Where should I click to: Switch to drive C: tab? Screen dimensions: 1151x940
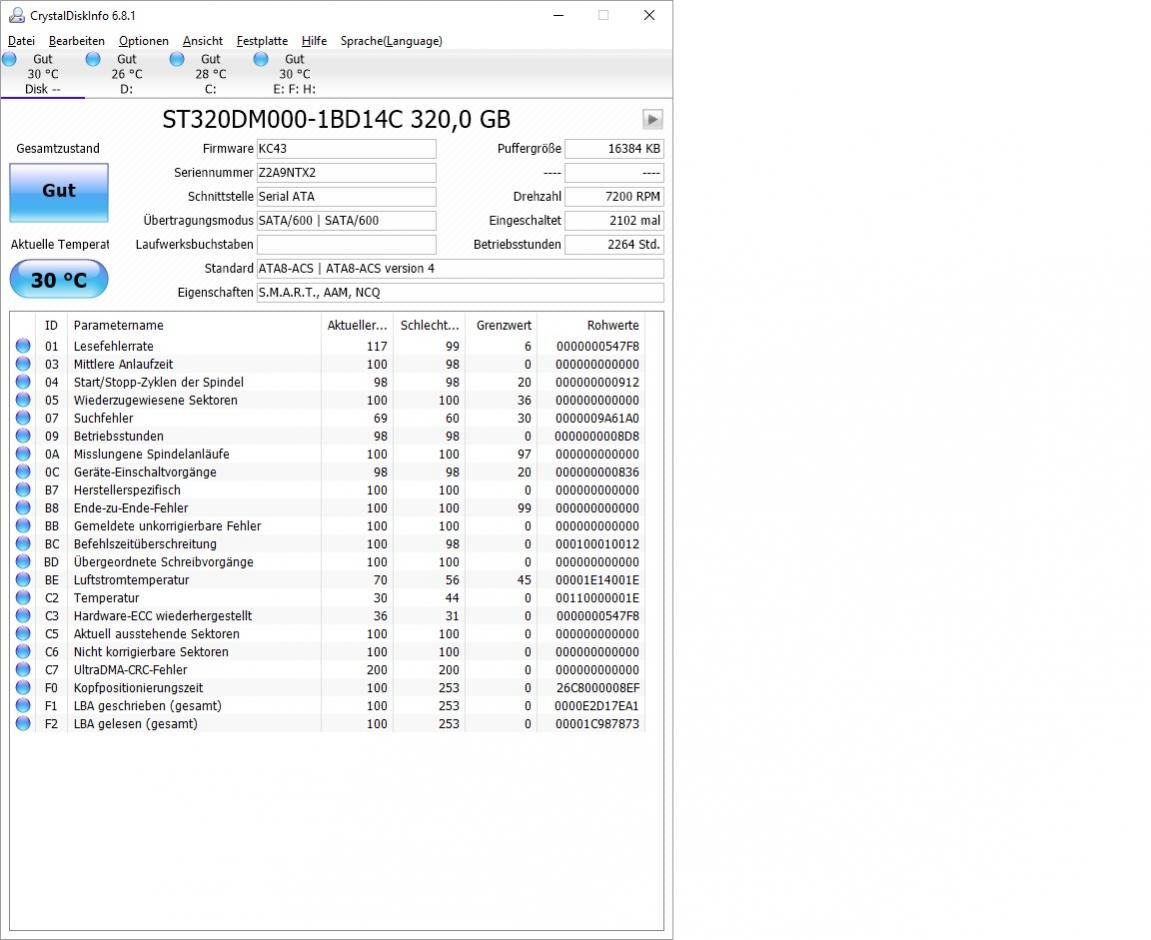pyautogui.click(x=210, y=74)
